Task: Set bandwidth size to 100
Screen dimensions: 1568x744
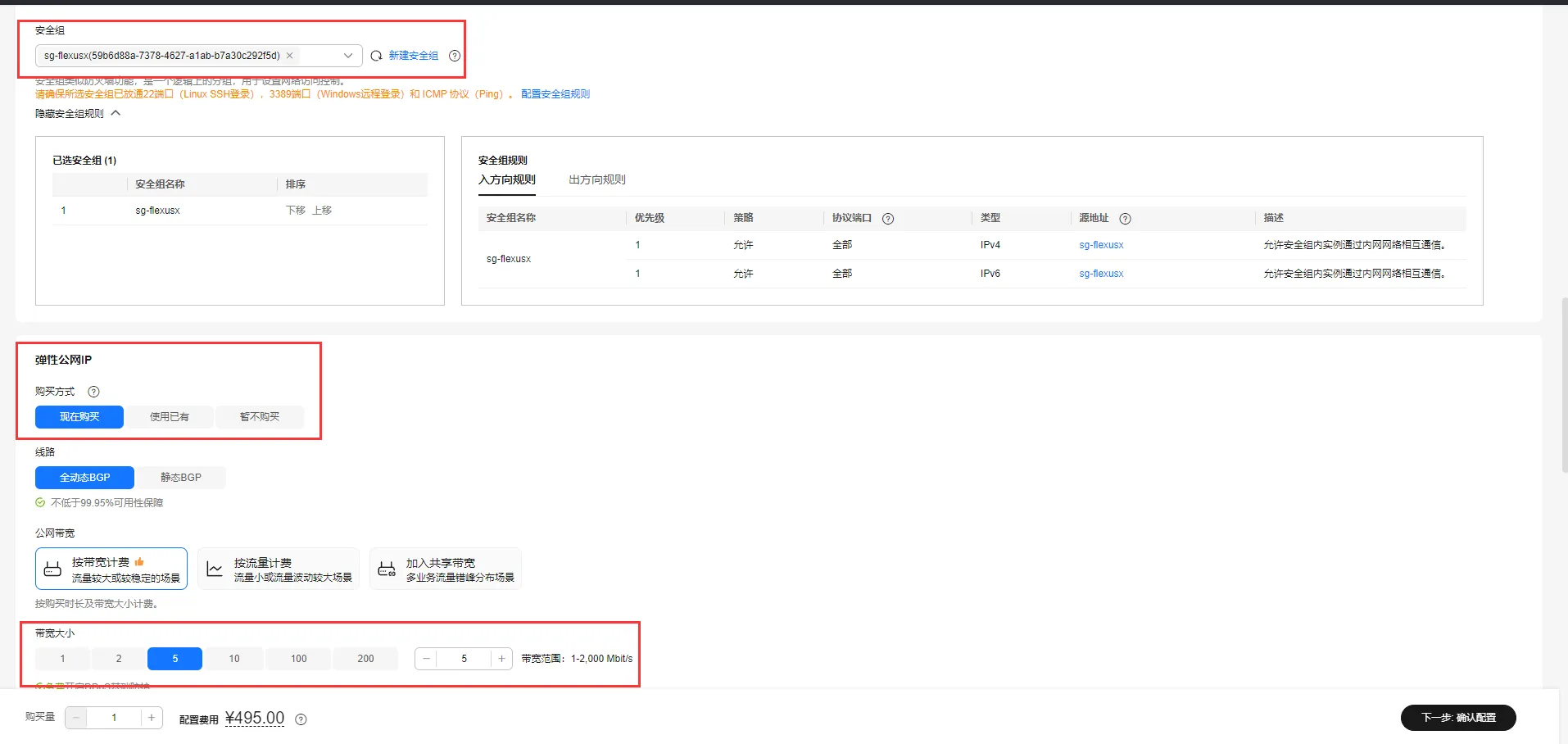Action: coord(299,659)
